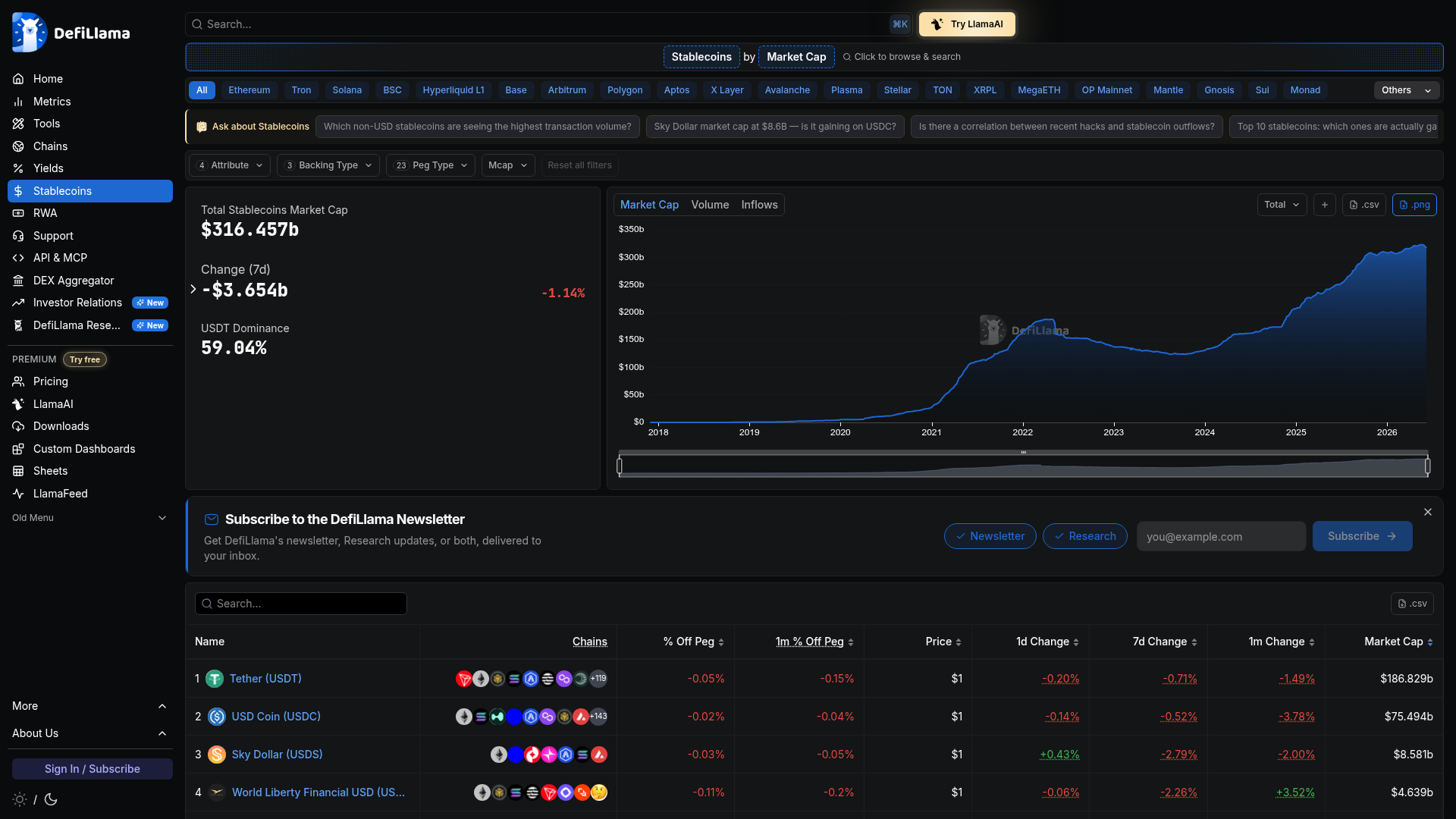Click the left handle of chart range slider
The width and height of the screenshot is (1456, 819).
click(x=620, y=466)
